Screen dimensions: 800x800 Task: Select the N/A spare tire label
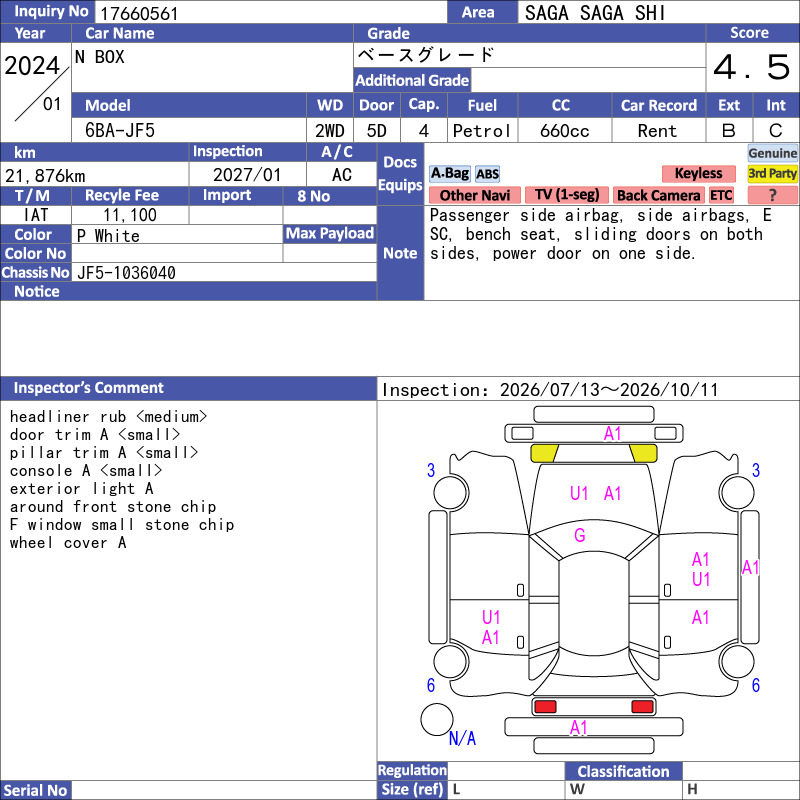tap(462, 738)
